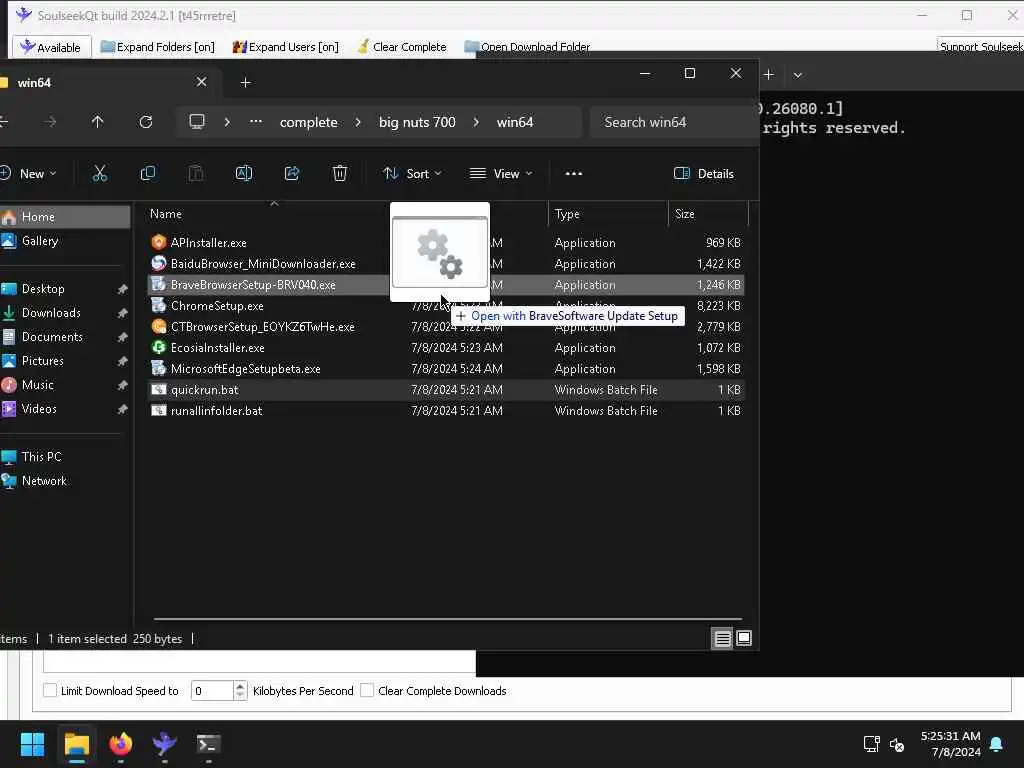Viewport: 1024px width, 768px height.
Task: Click File Explorer icon in taskbar
Action: [x=76, y=744]
